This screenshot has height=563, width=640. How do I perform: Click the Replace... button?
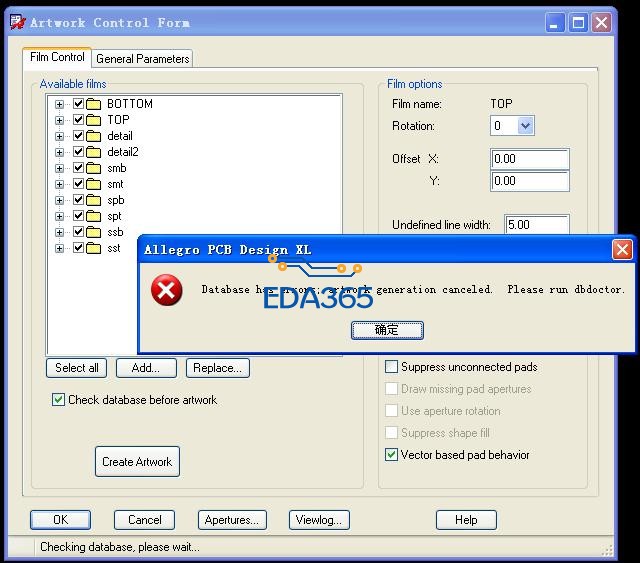coord(218,368)
